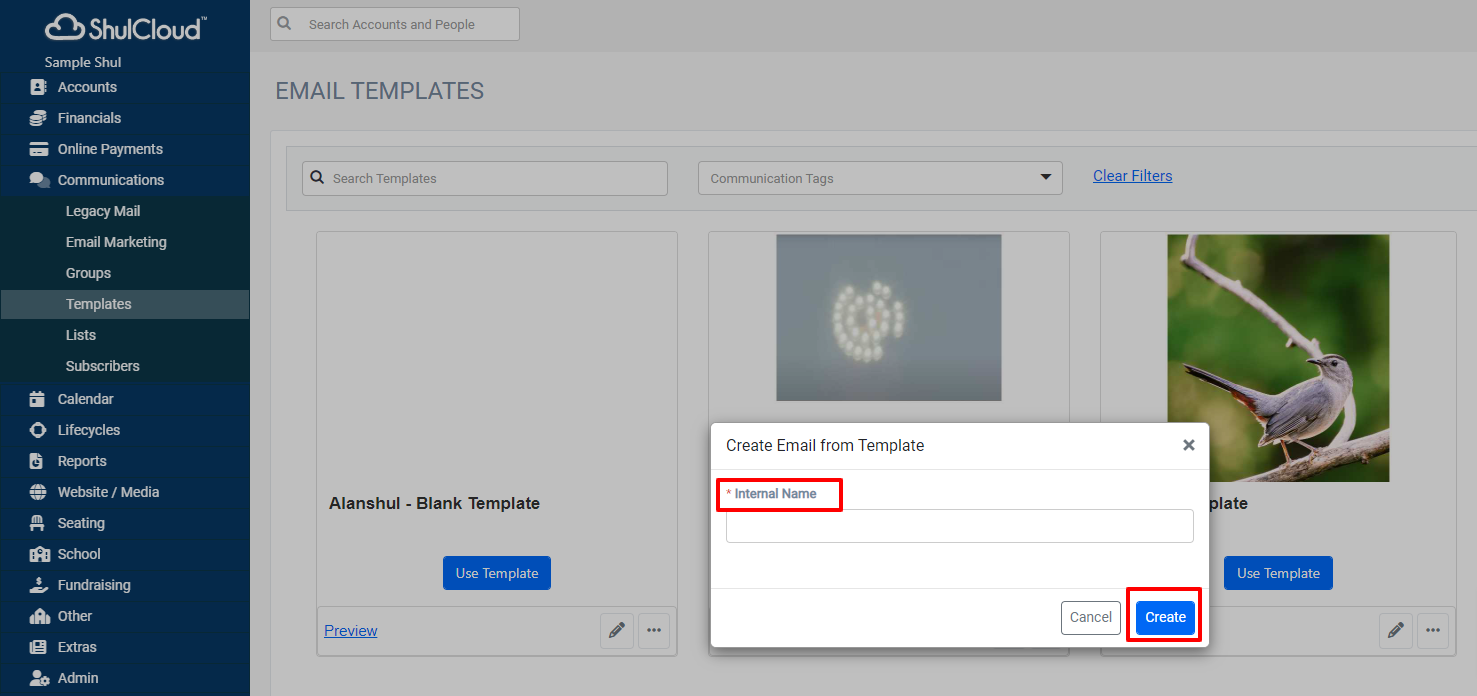
Task: Click Create in the template dialog
Action: pyautogui.click(x=1164, y=617)
